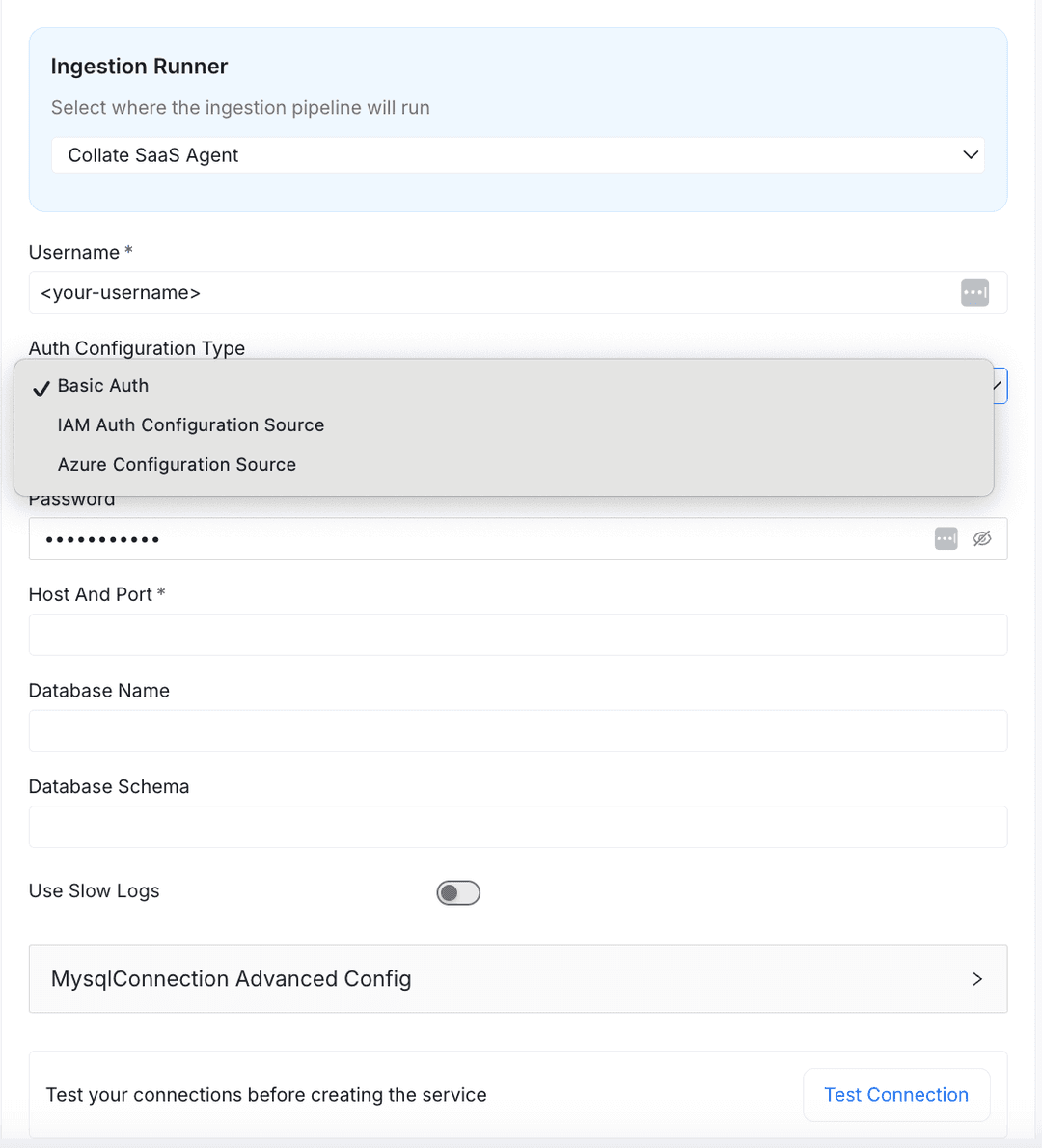Click the Database Schema input field
1042x1148 pixels.
[517, 827]
